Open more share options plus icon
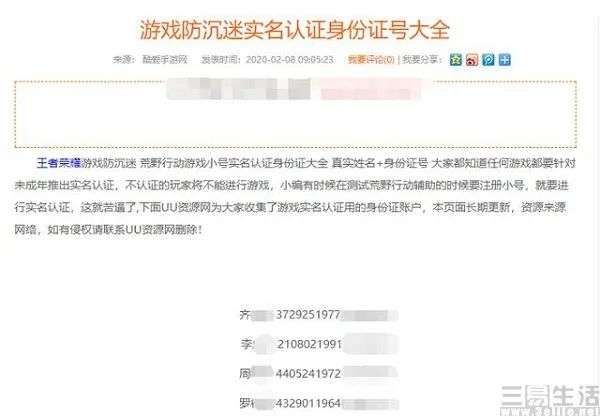 (x=505, y=60)
